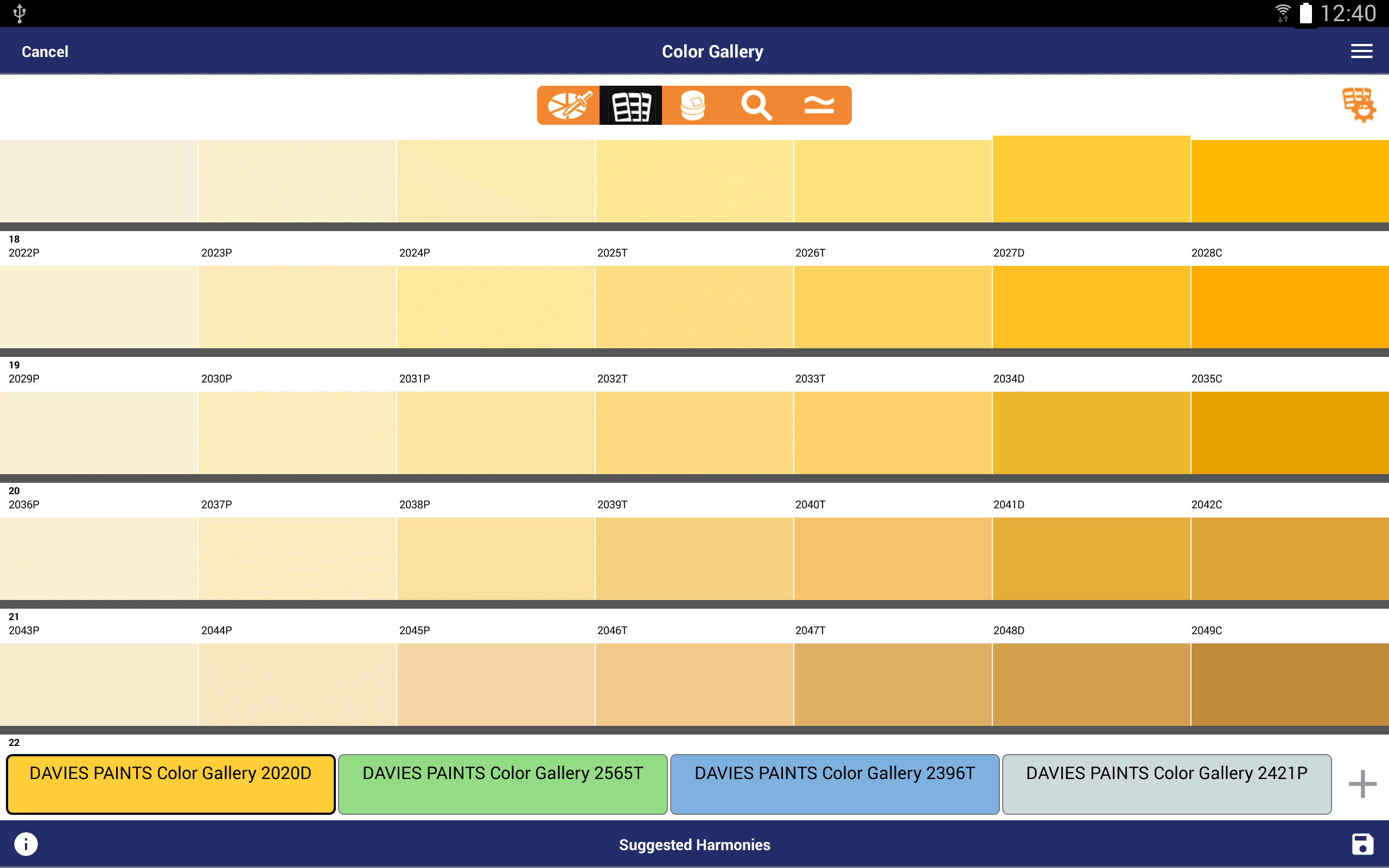Screen dimensions: 1389x868
Task: Save the palette with the floppy disk icon
Action: pyautogui.click(x=1362, y=844)
